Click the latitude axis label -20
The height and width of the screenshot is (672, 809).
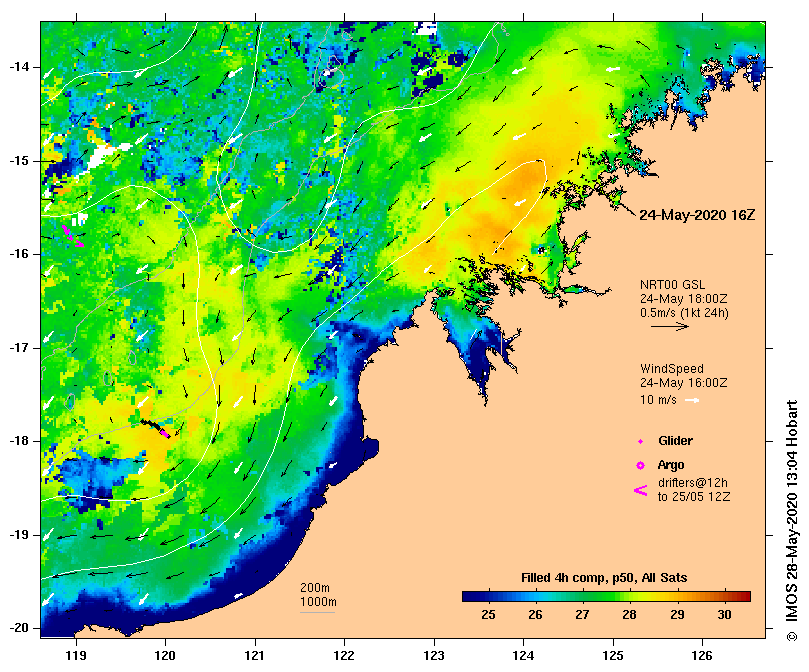tap(20, 628)
